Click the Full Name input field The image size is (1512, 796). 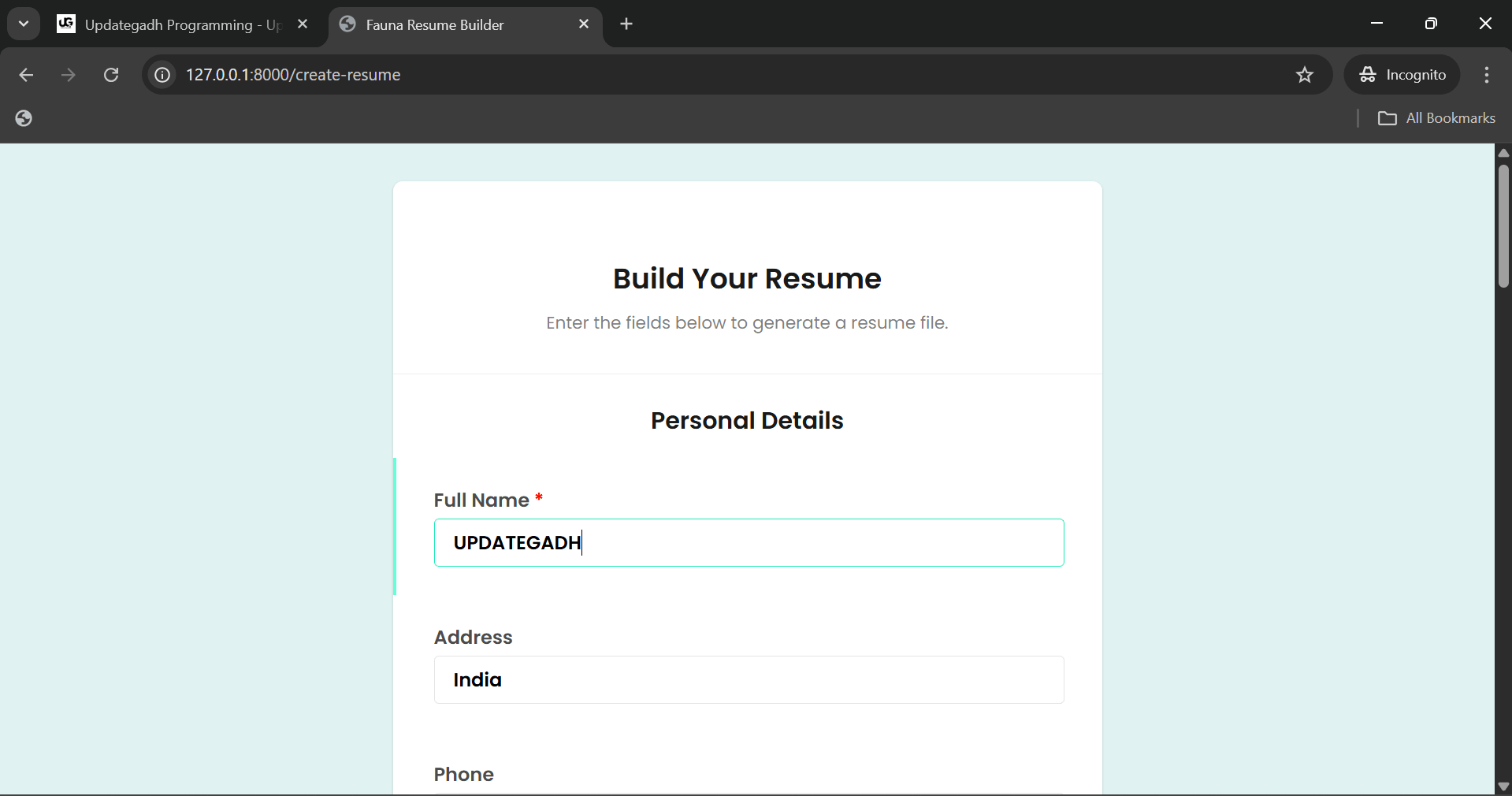[749, 543]
